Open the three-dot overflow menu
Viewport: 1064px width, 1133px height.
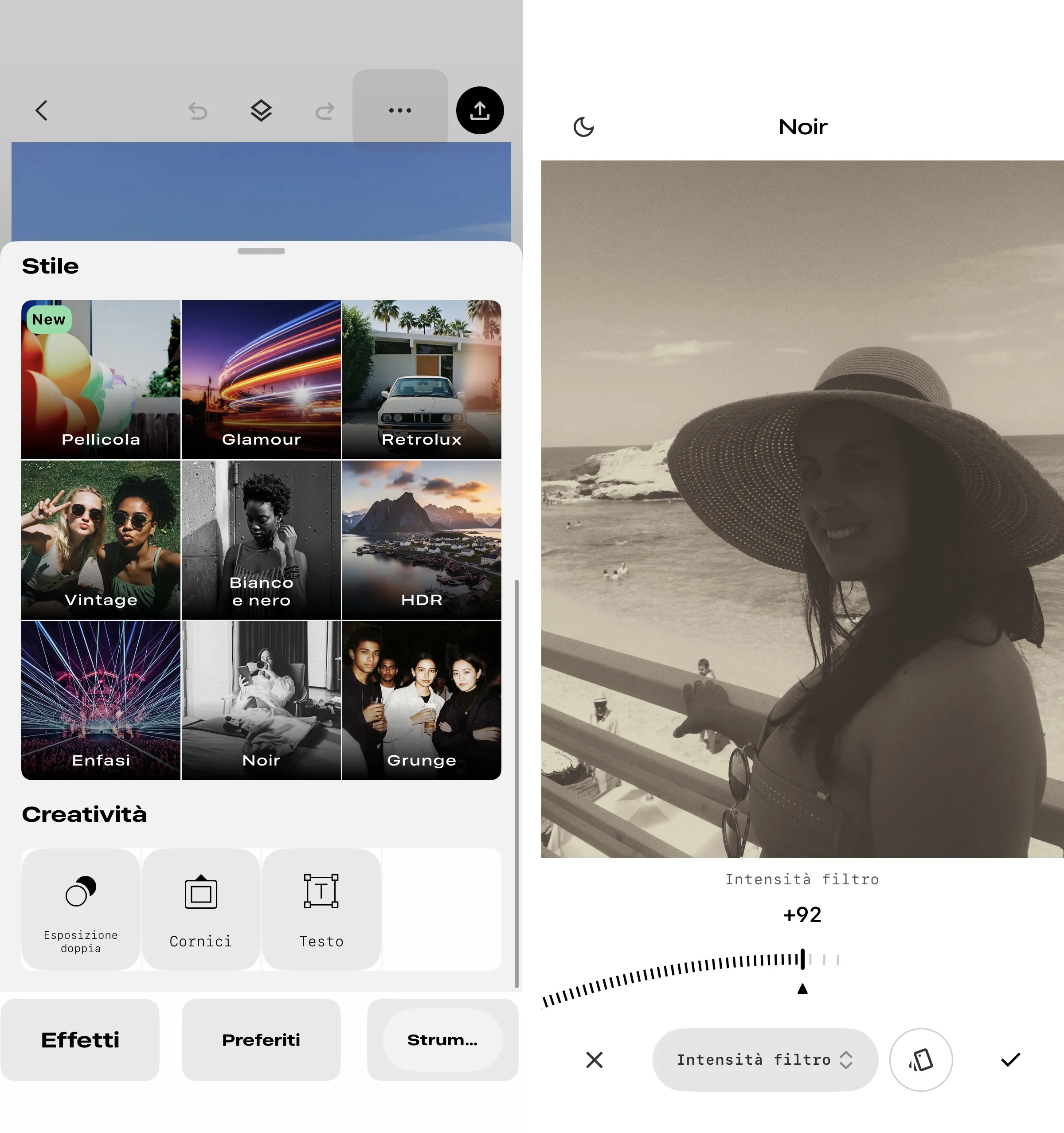click(x=399, y=110)
